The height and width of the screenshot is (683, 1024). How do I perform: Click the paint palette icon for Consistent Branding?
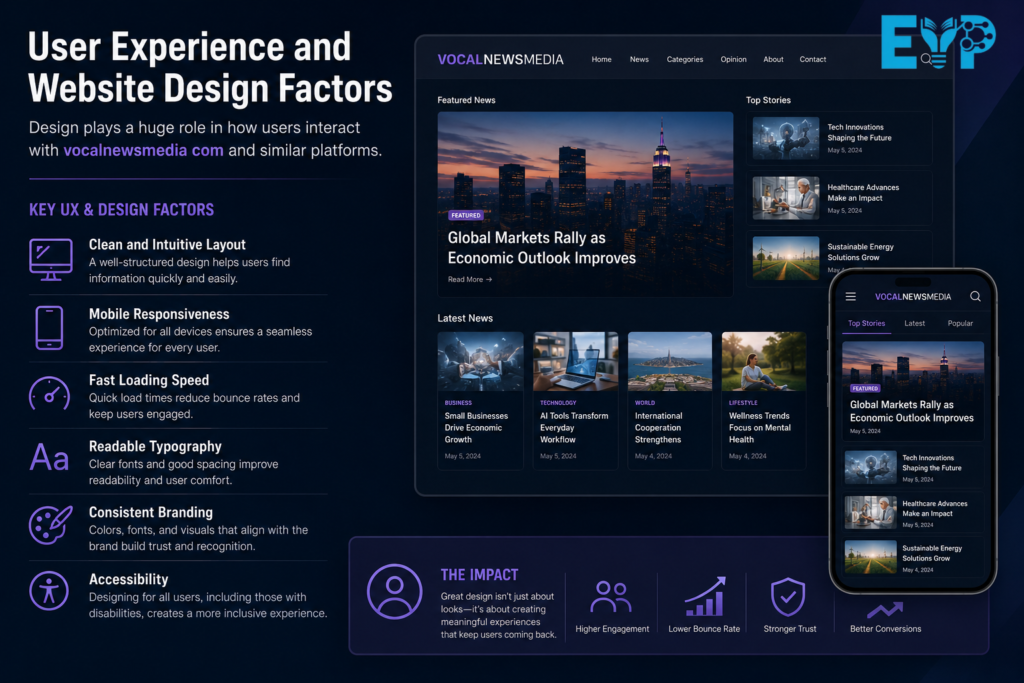[50, 524]
